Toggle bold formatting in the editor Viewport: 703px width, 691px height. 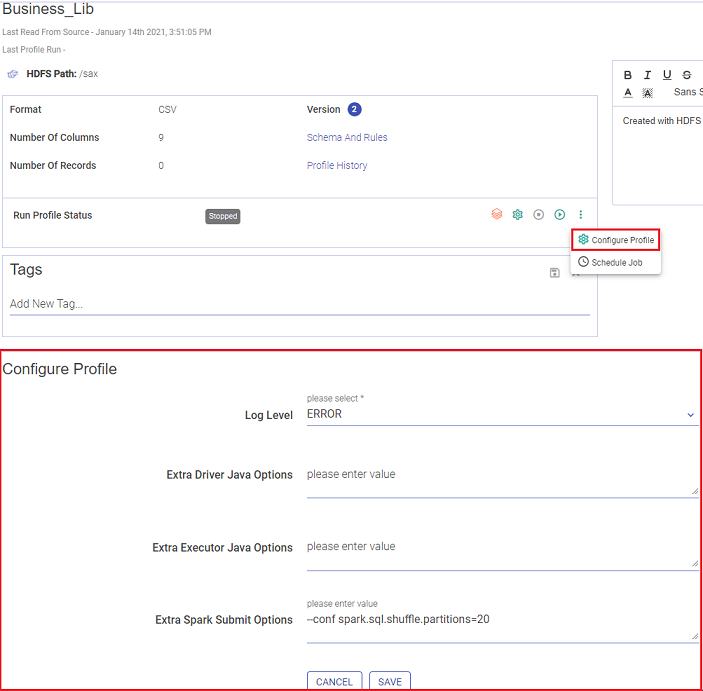628,75
